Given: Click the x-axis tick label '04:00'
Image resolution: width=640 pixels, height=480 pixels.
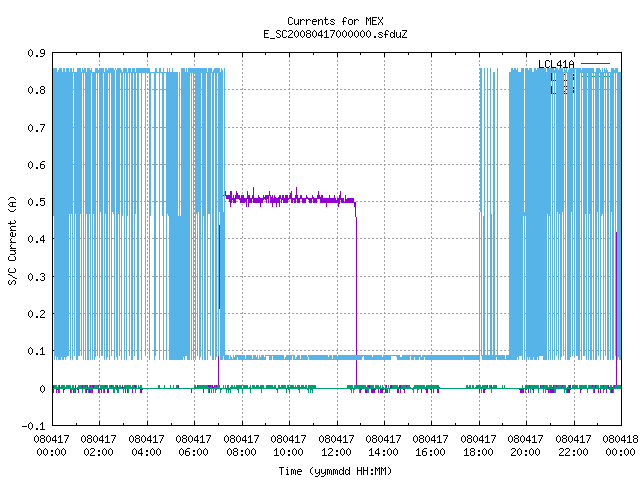Looking at the screenshot, I should pos(146,452).
